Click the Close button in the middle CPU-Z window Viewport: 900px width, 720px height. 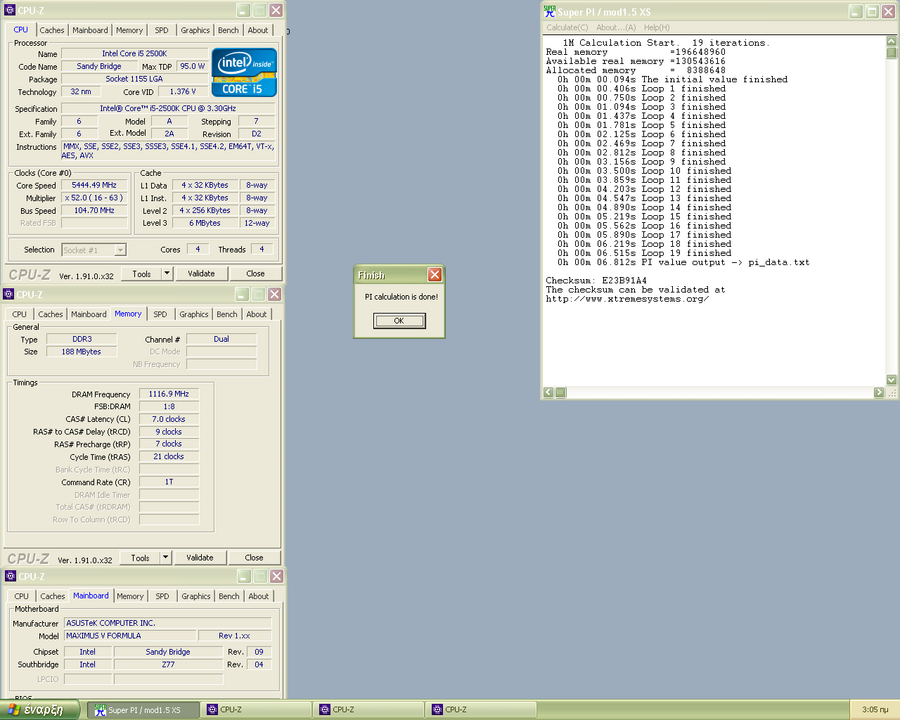tap(254, 558)
